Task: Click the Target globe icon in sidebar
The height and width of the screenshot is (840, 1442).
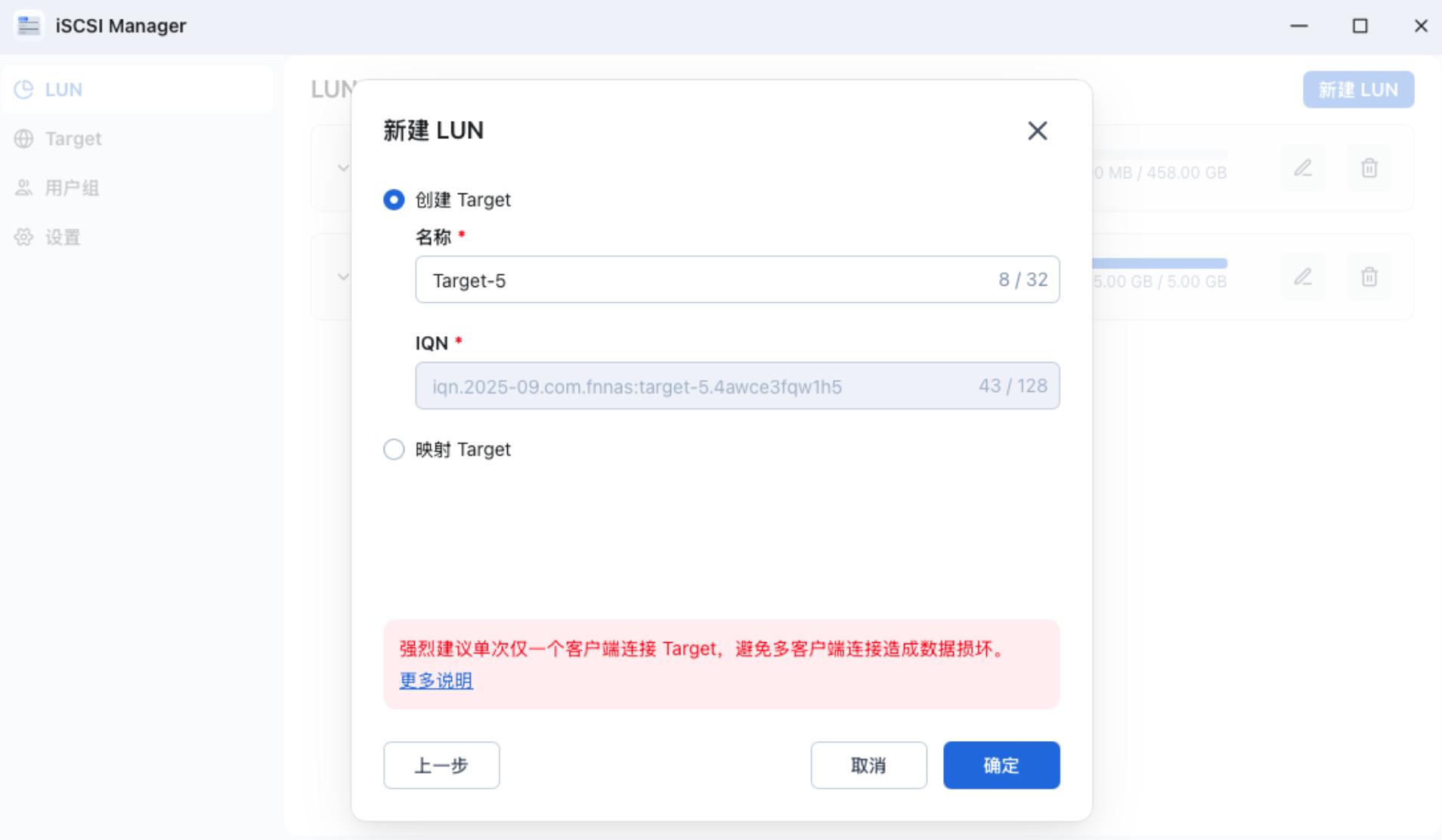Action: [24, 138]
